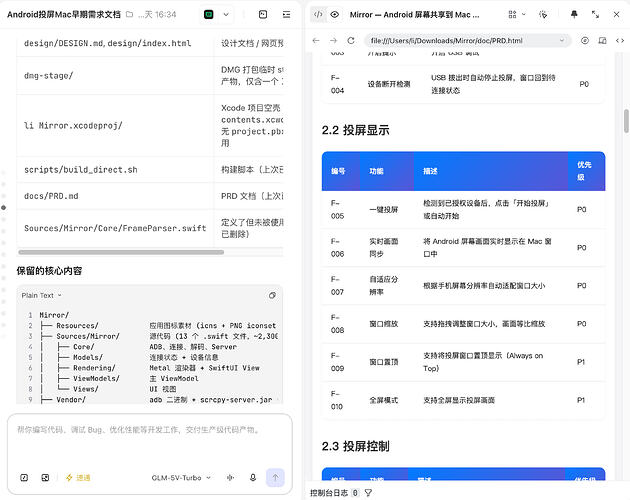Send the message with the arrow button
The width and height of the screenshot is (630, 500).
[x=275, y=477]
